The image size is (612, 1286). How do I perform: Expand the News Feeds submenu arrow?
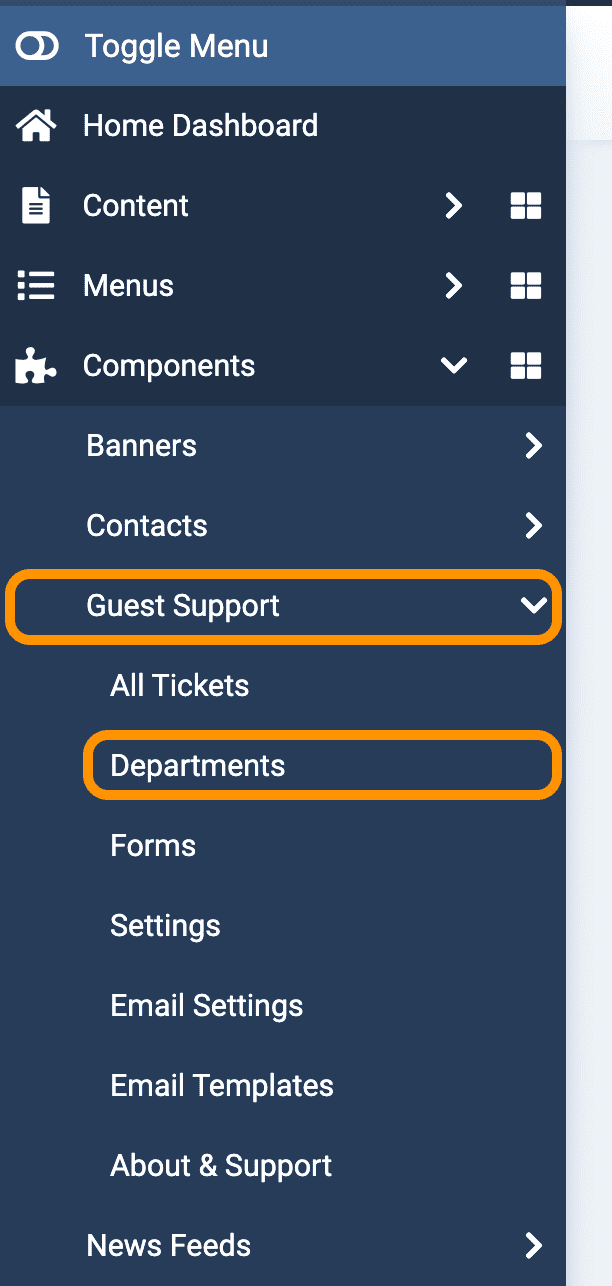pos(534,1246)
